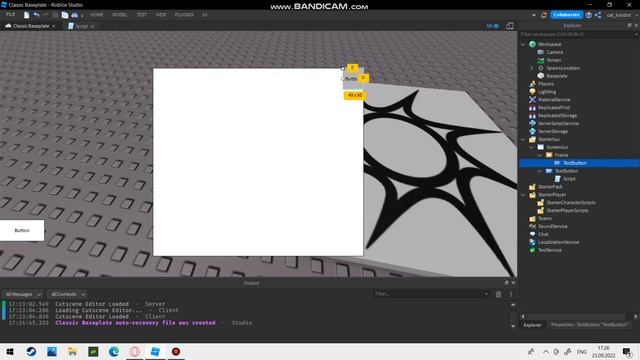Close the Classic Baseplate tab
The image size is (640, 360).
[x=53, y=26]
